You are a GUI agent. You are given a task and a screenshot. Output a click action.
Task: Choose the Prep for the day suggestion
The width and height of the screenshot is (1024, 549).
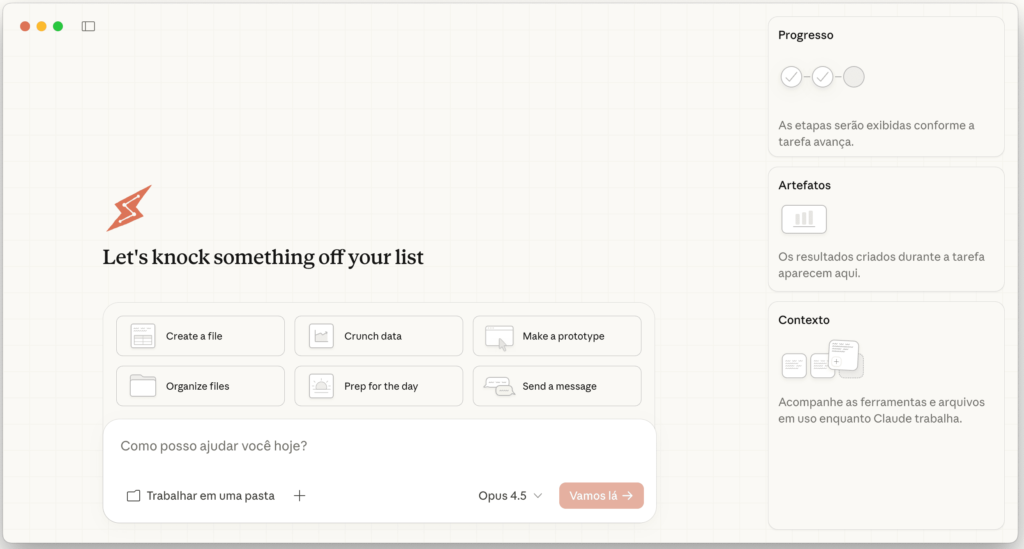click(x=378, y=386)
